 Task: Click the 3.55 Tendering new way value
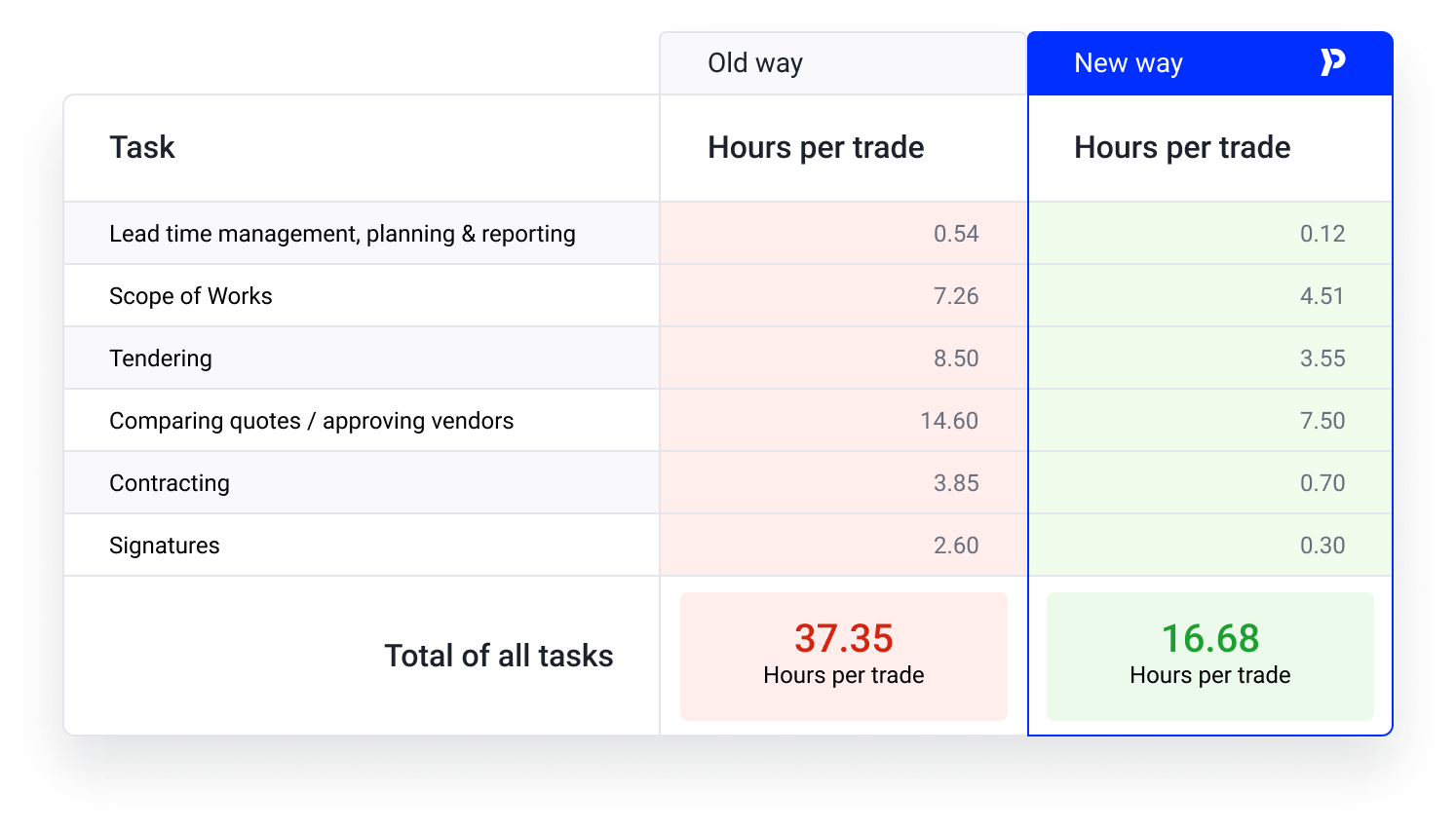pyautogui.click(x=1322, y=358)
